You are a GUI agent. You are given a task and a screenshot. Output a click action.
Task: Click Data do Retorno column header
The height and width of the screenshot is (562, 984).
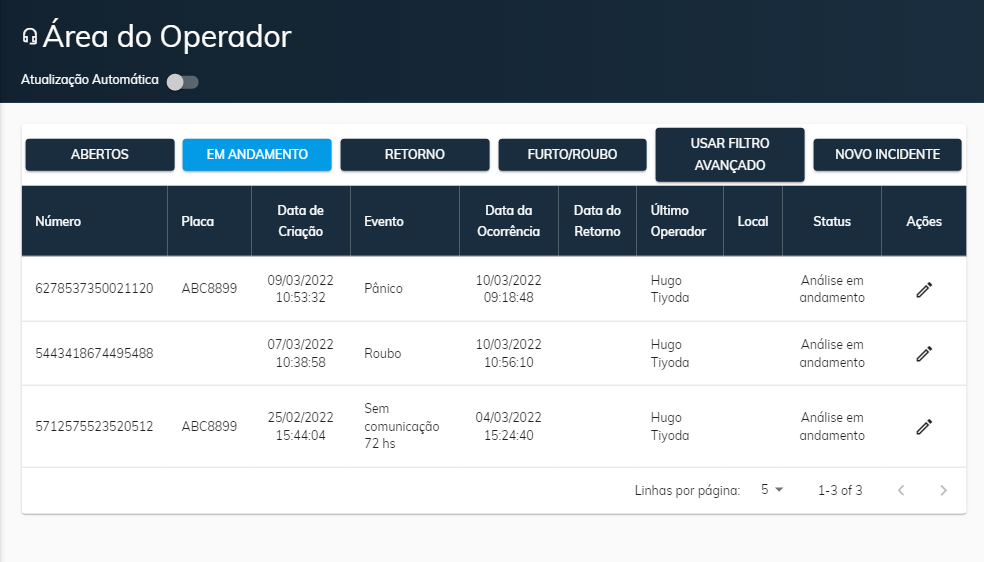(x=597, y=221)
